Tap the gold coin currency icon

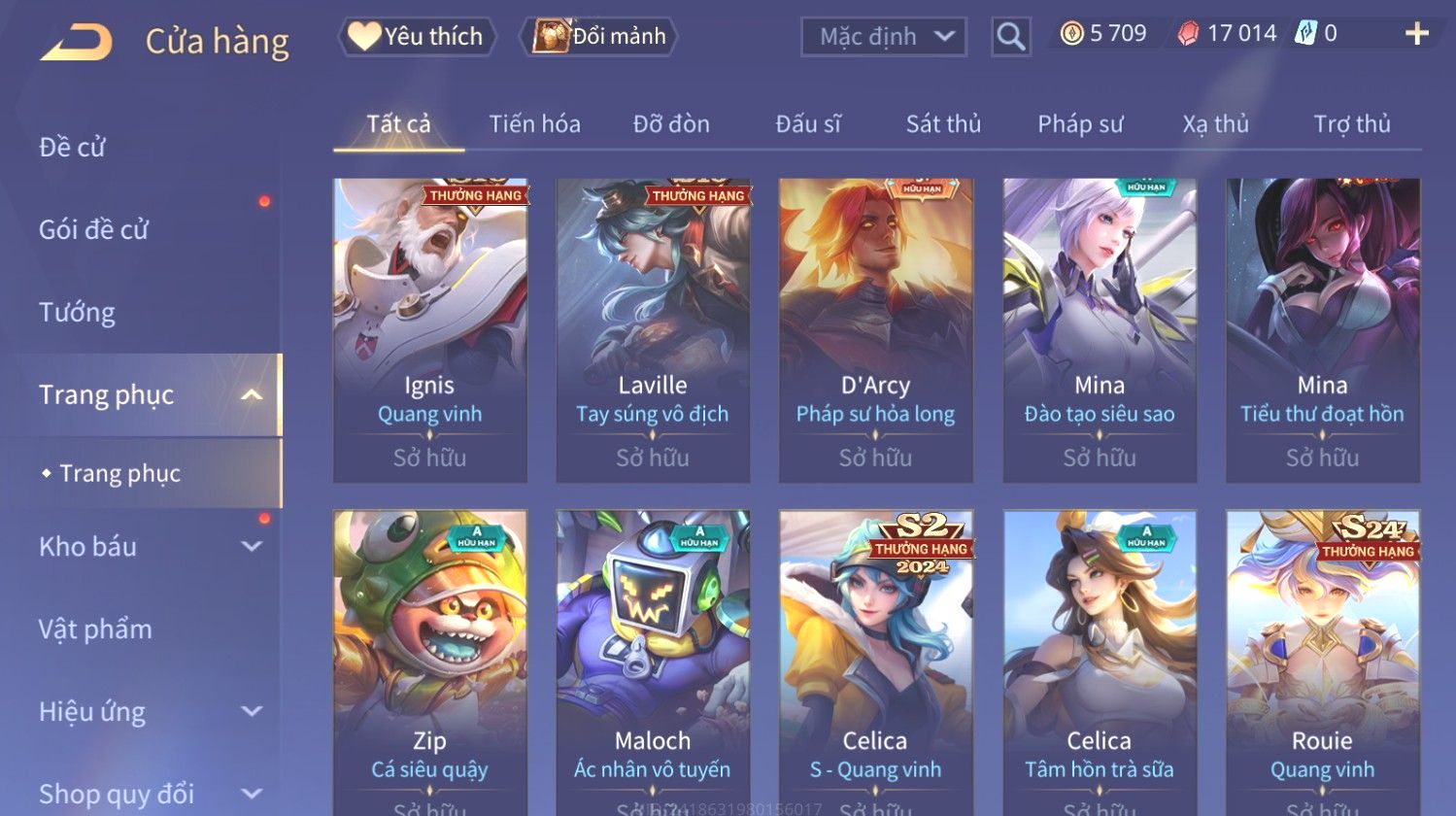1071,35
